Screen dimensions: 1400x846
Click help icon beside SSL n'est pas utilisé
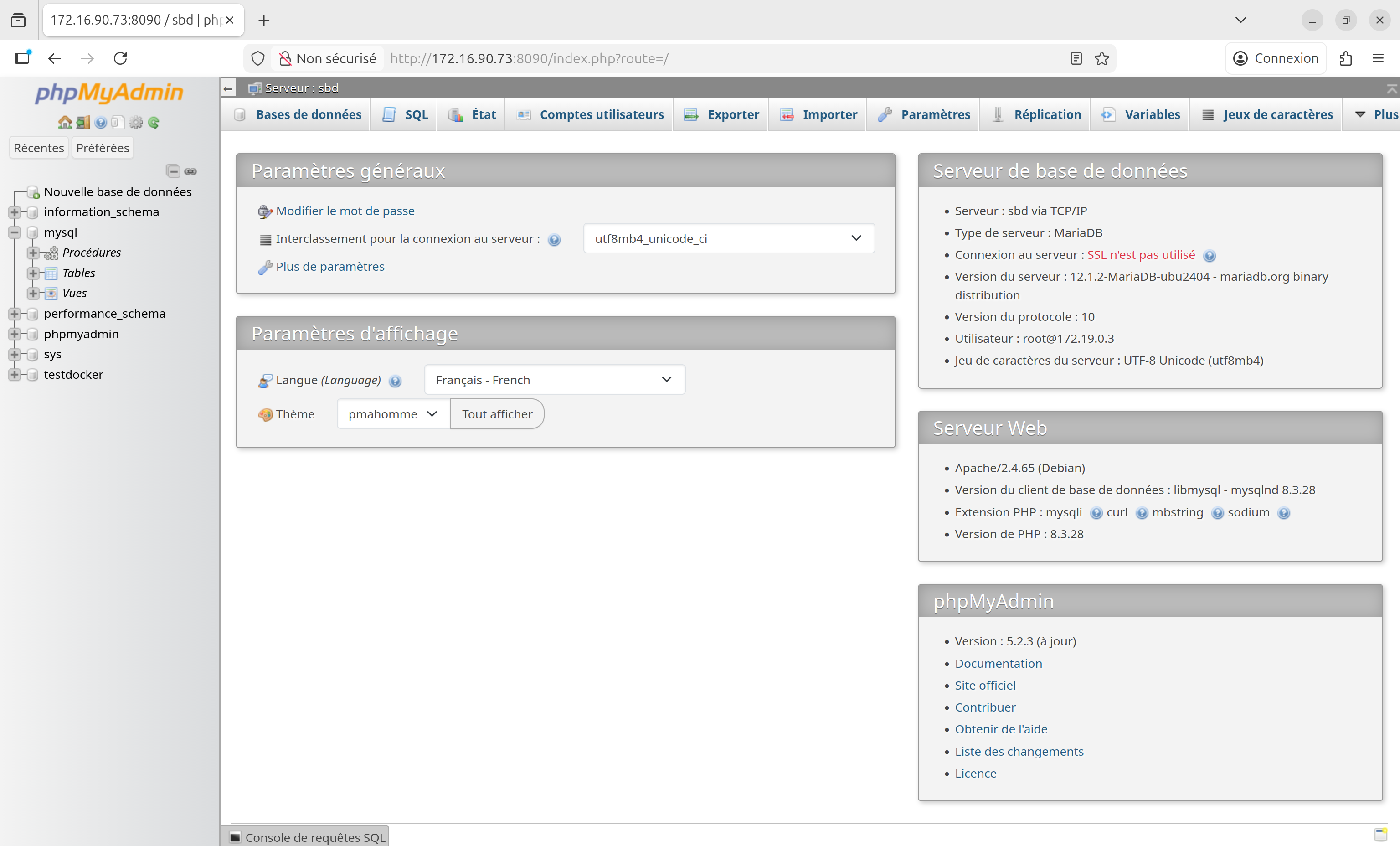(1210, 256)
